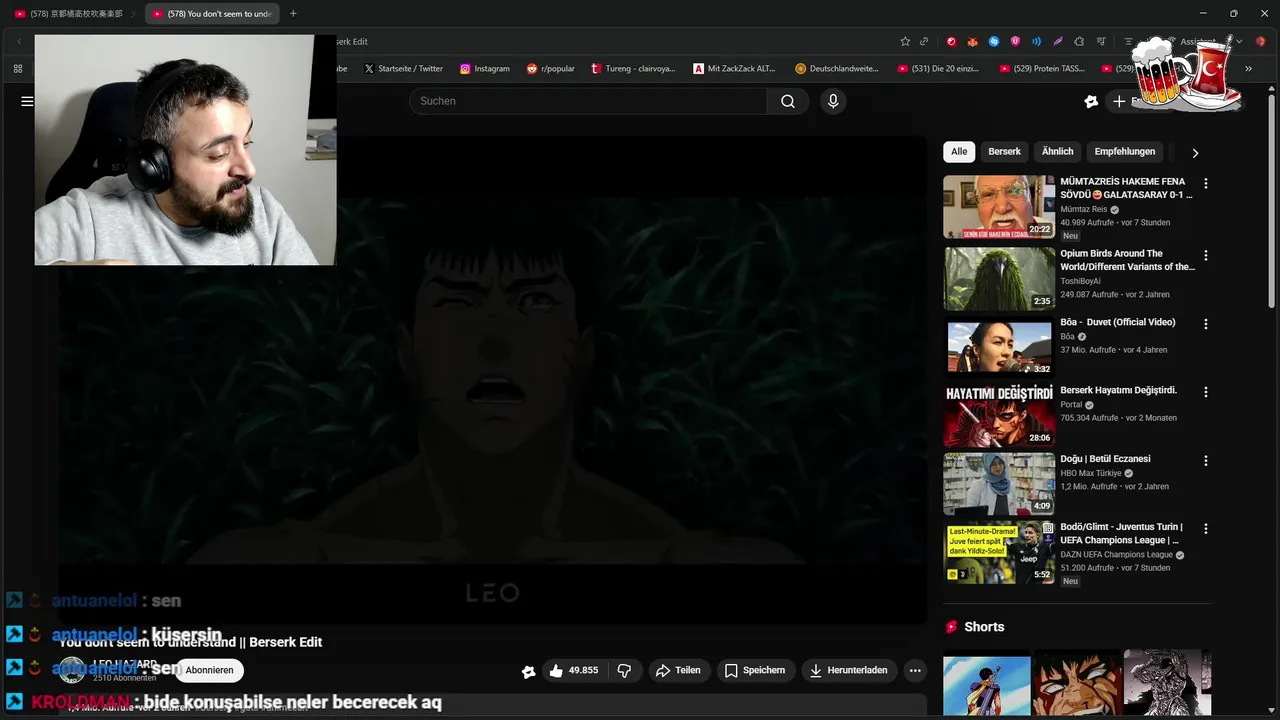Focus the Suchen search field
The height and width of the screenshot is (720, 1280).
tap(588, 101)
